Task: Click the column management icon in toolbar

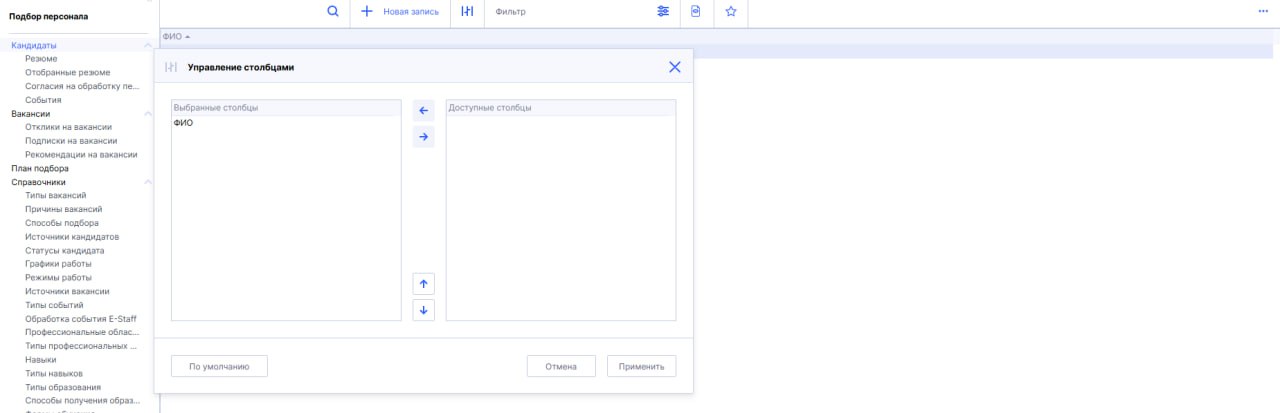Action: pyautogui.click(x=467, y=11)
